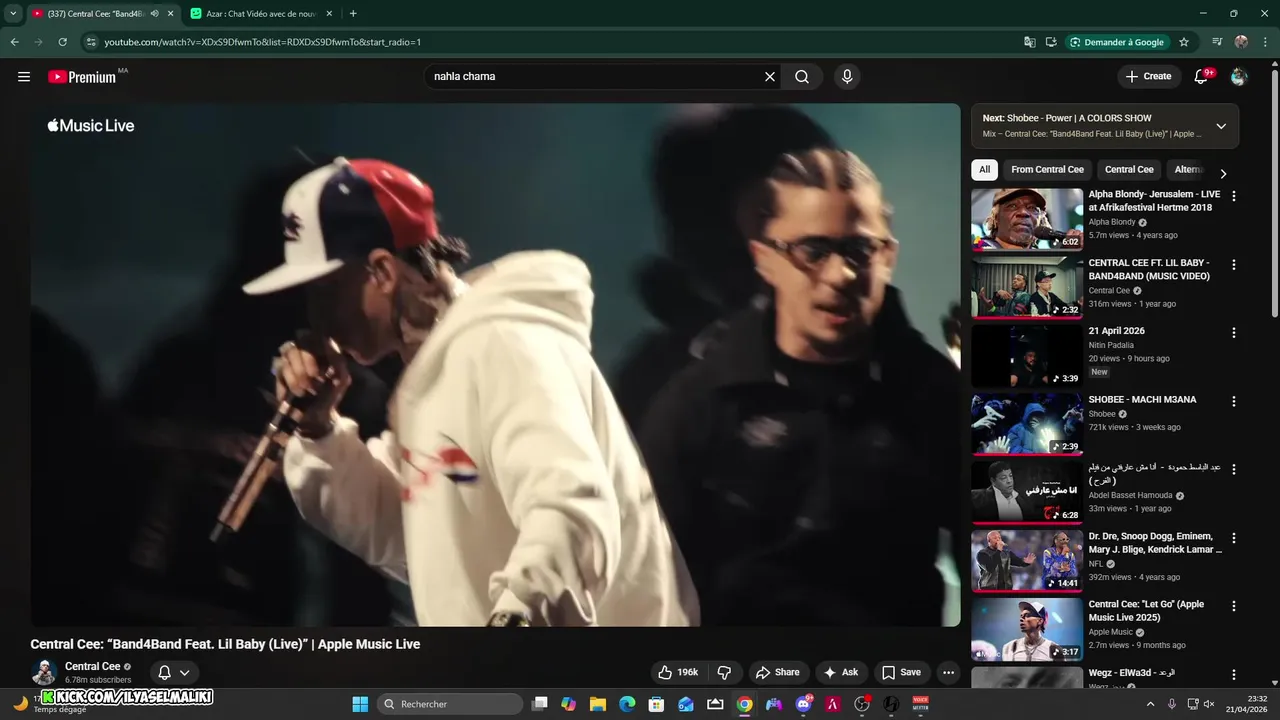Expand notification preferences chevron beside bell
Viewport: 1280px width, 720px height.
(184, 673)
